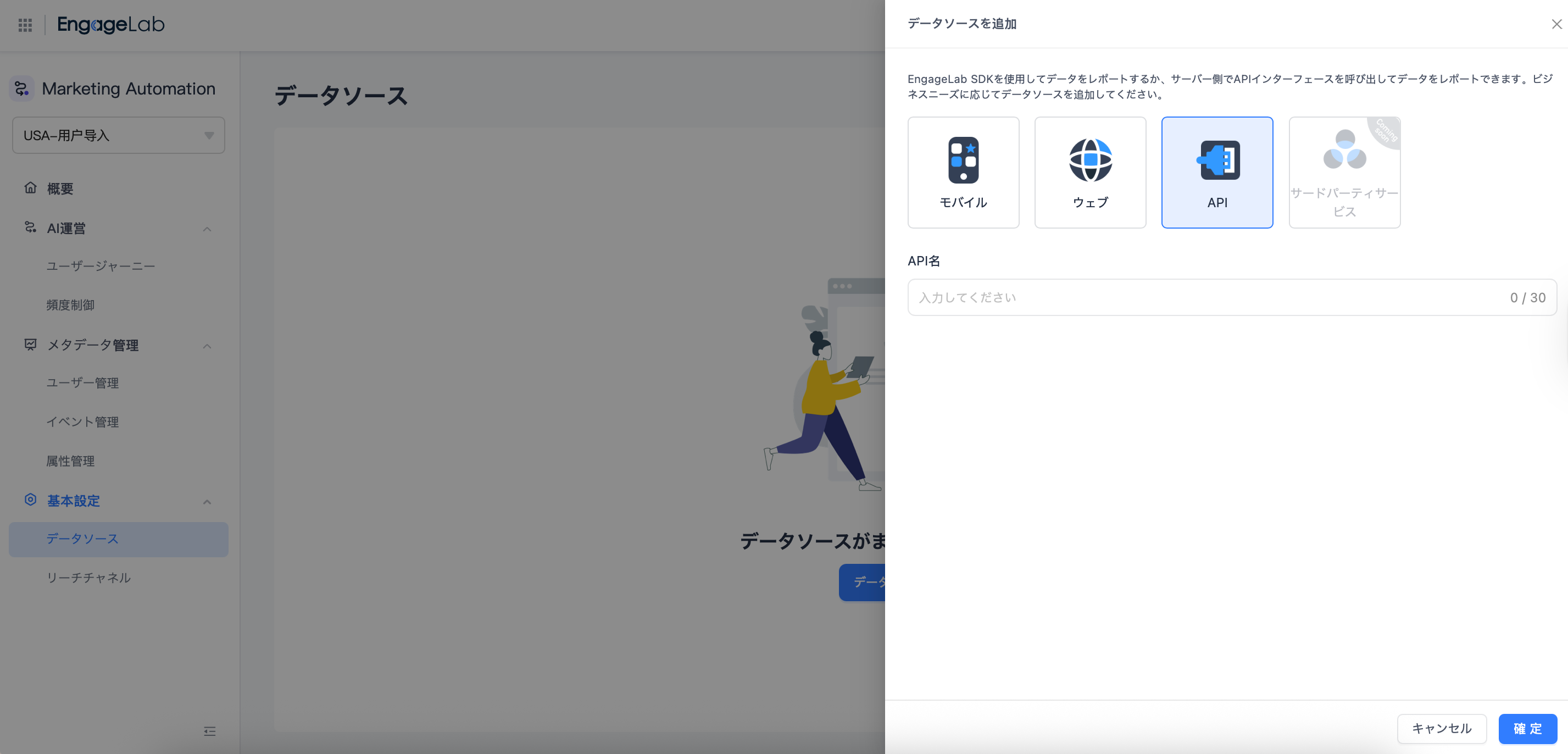Select the モバイル data source card
1568x754 pixels.
coord(964,173)
